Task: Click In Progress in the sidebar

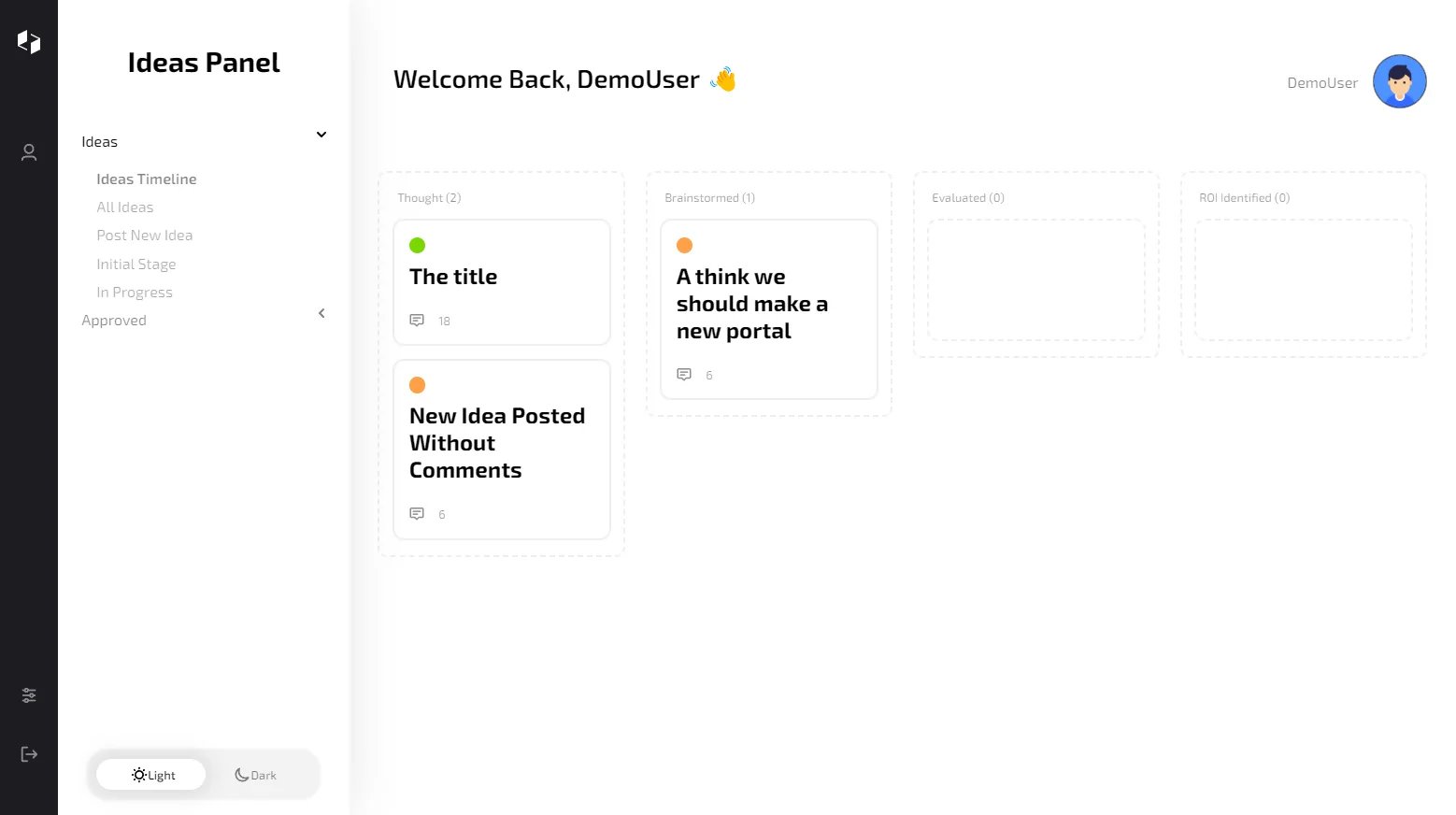Action: pos(135,292)
